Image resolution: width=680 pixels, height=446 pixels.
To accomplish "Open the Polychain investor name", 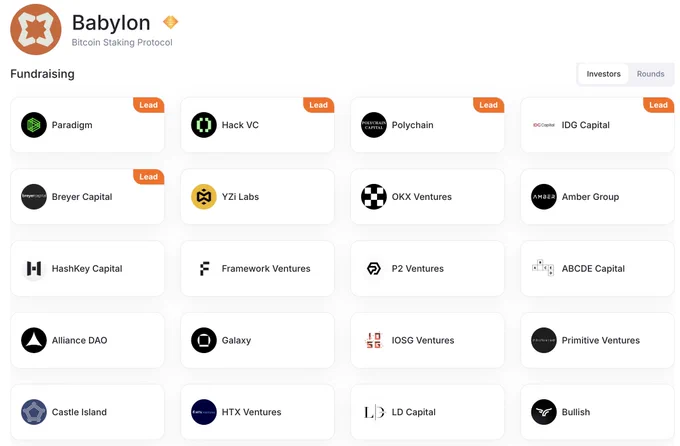I will 412,125.
